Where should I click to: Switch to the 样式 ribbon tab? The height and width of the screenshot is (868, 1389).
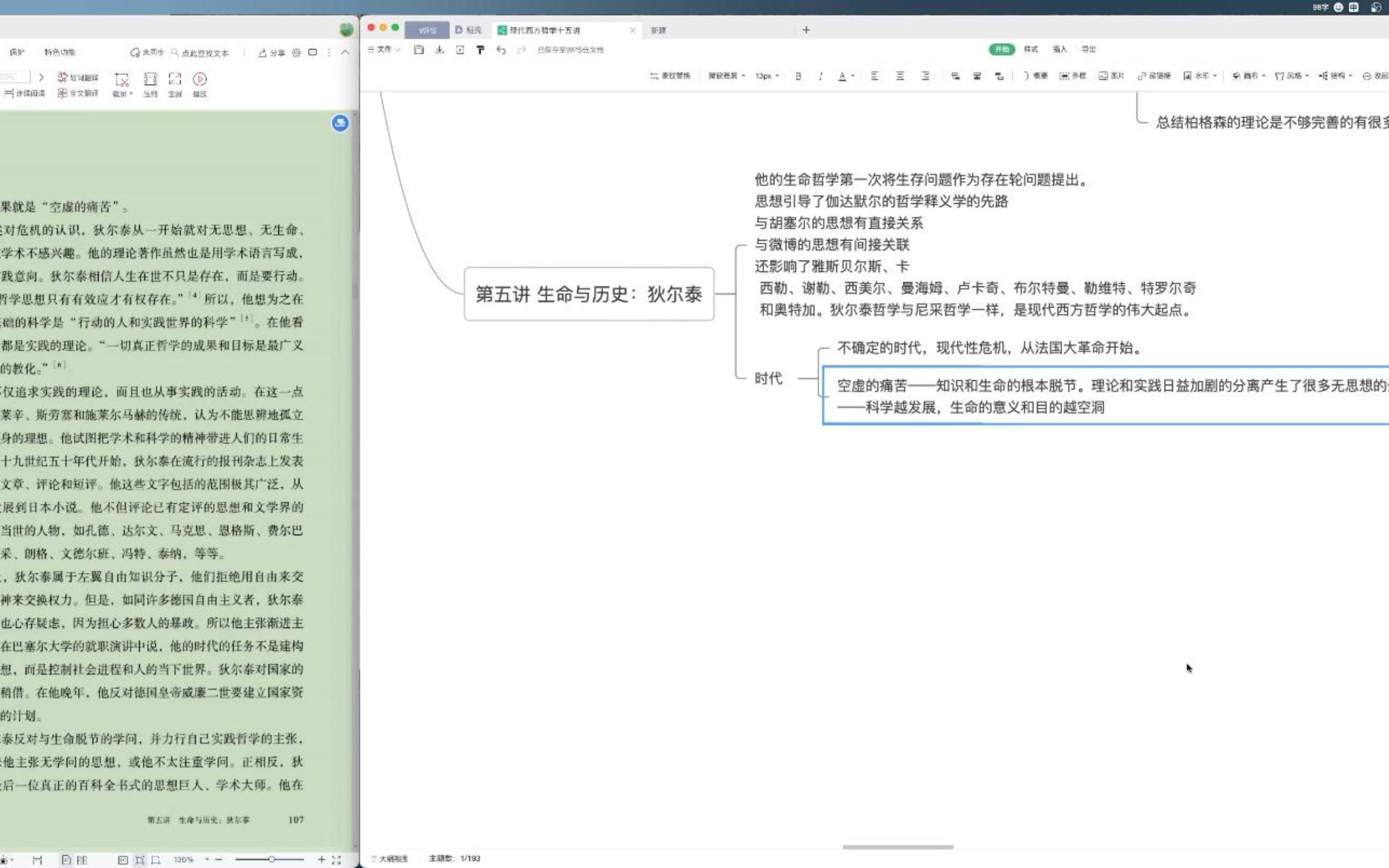pyautogui.click(x=1031, y=50)
